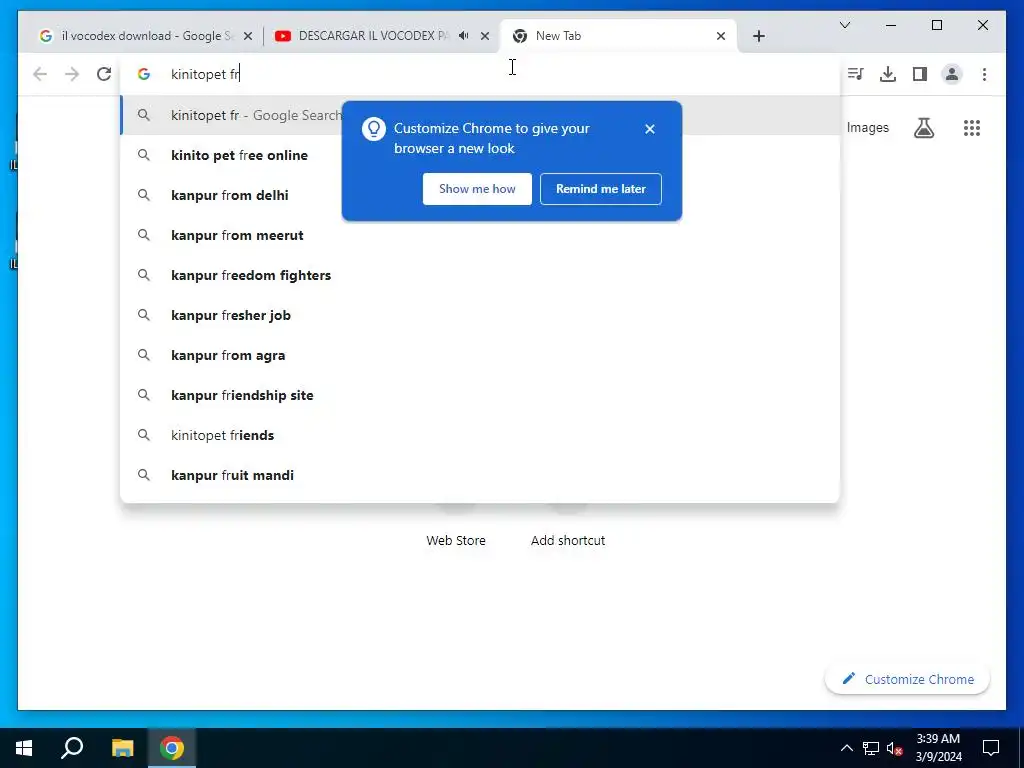Click the forward navigation arrow
This screenshot has width=1024, height=768.
(72, 74)
